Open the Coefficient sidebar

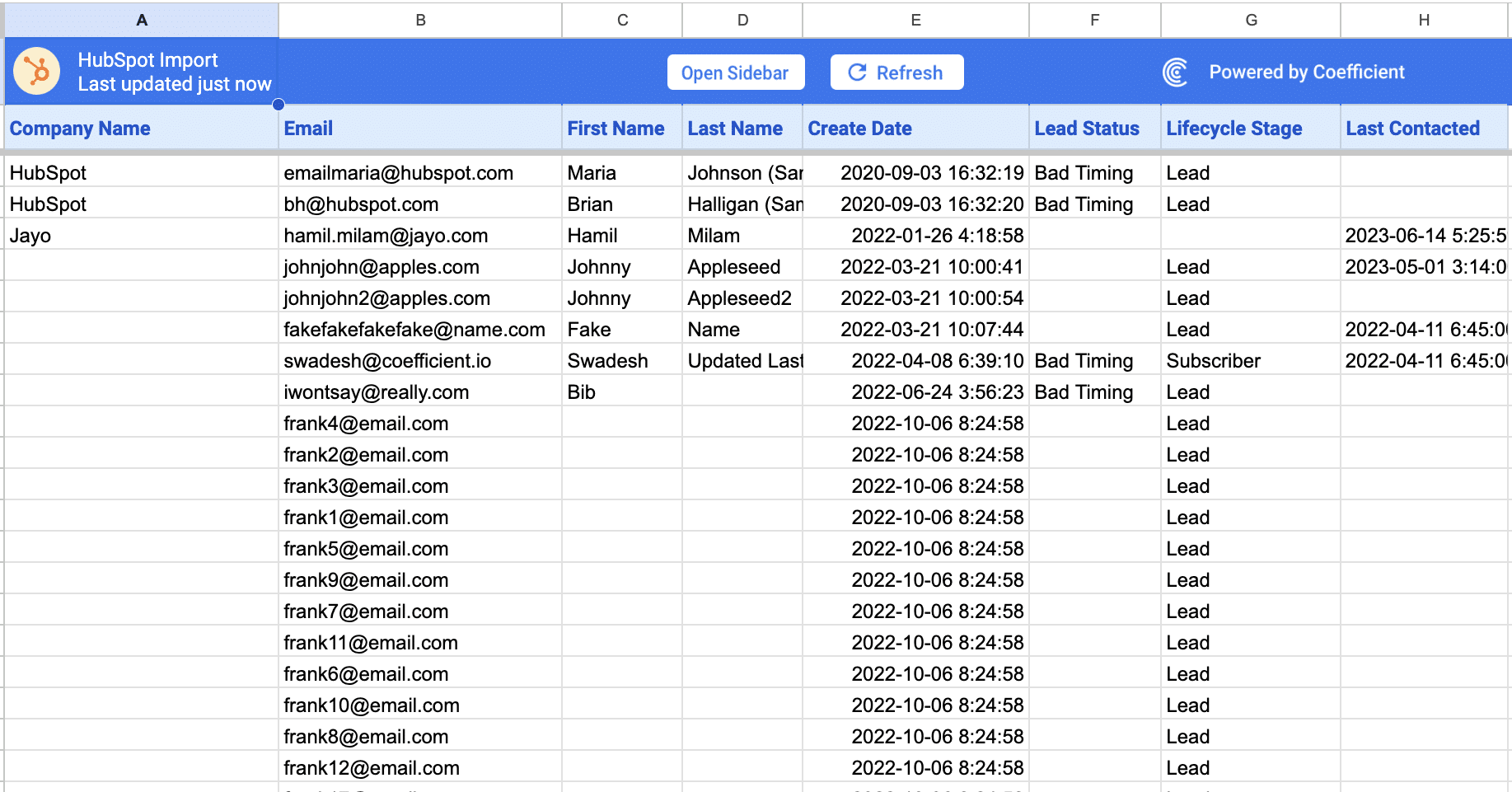click(735, 73)
